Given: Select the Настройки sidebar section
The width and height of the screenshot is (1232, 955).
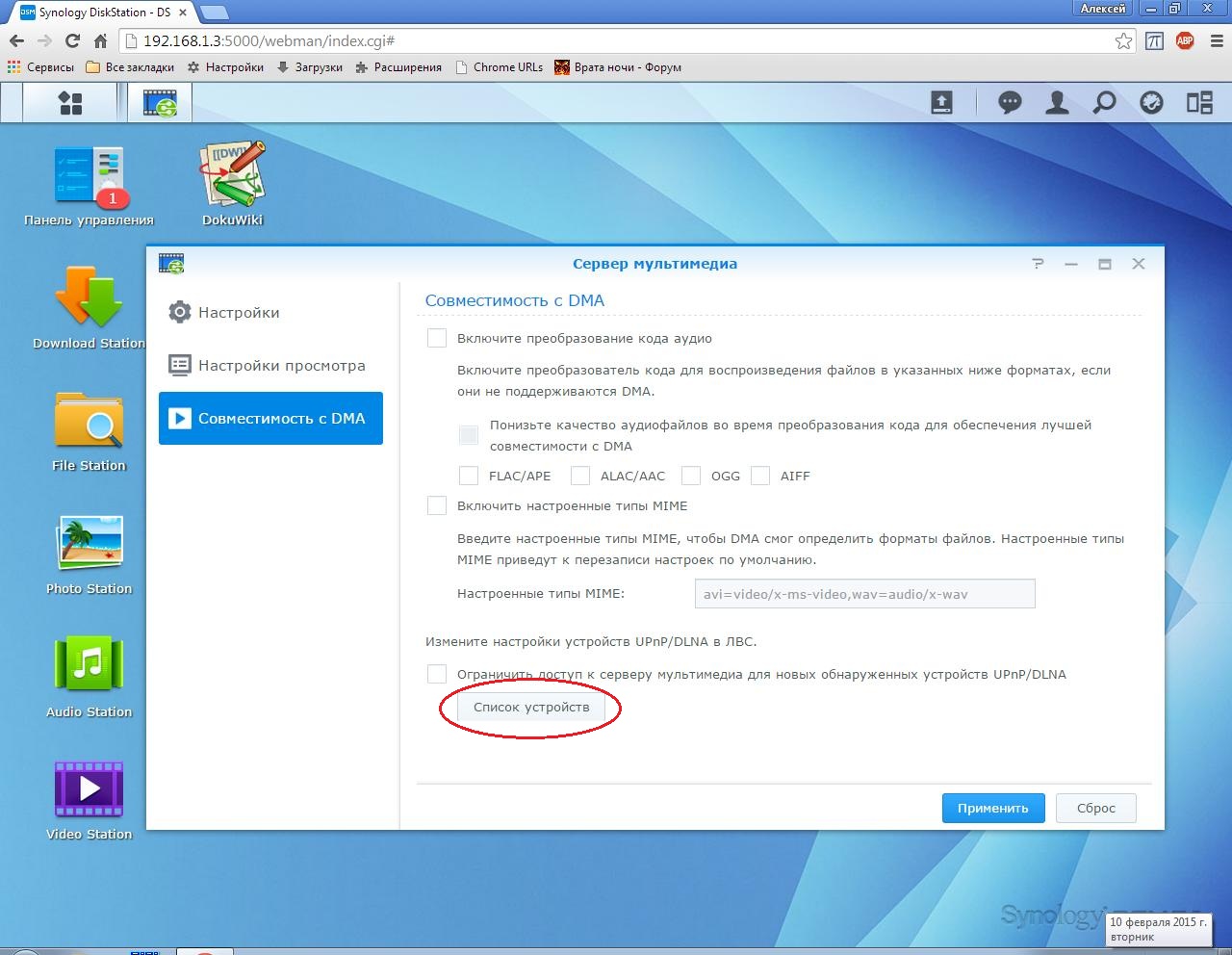Looking at the screenshot, I should coord(239,313).
